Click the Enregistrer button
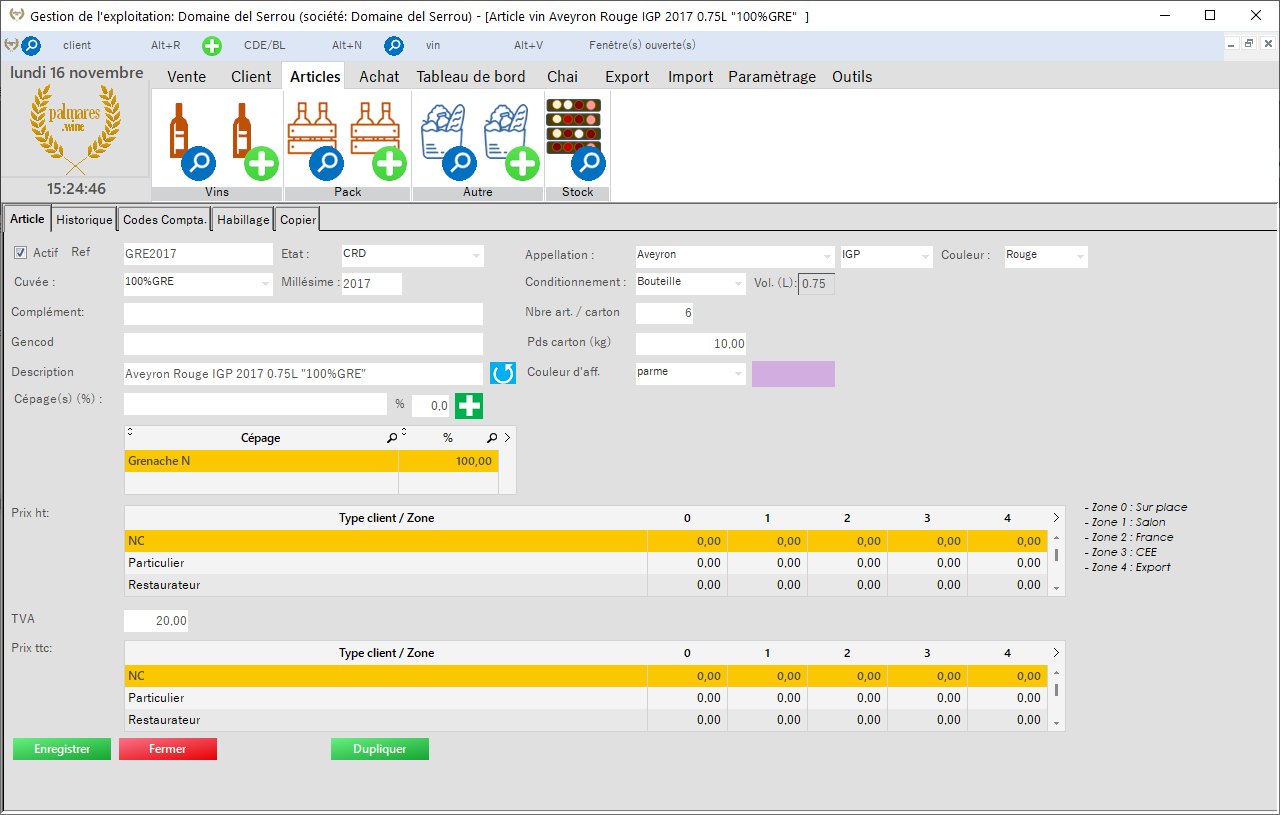The width and height of the screenshot is (1280, 815). (x=62, y=749)
